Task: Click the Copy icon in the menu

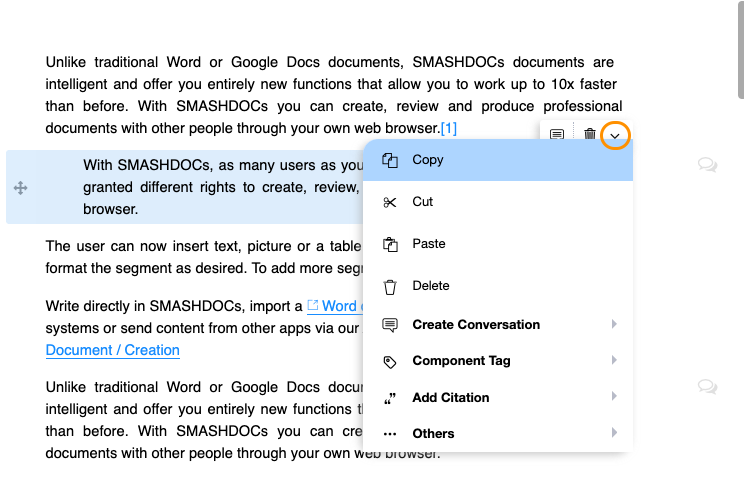Action: point(390,160)
